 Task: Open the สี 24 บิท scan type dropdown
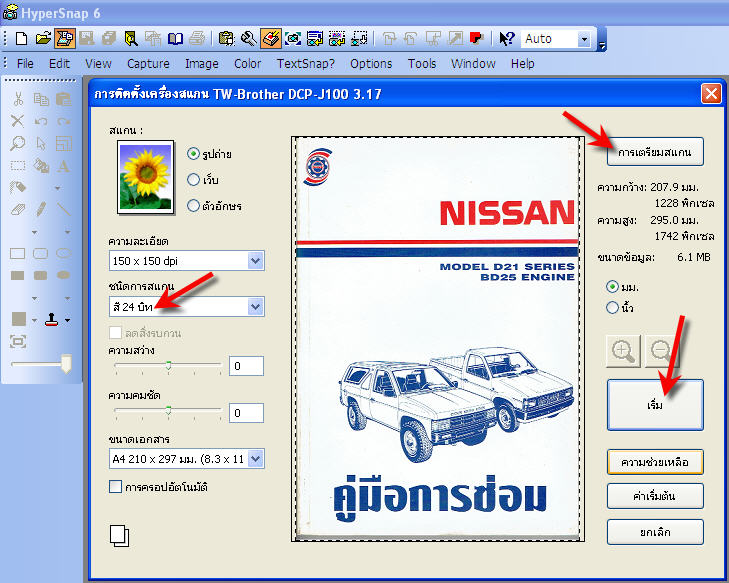[x=255, y=307]
